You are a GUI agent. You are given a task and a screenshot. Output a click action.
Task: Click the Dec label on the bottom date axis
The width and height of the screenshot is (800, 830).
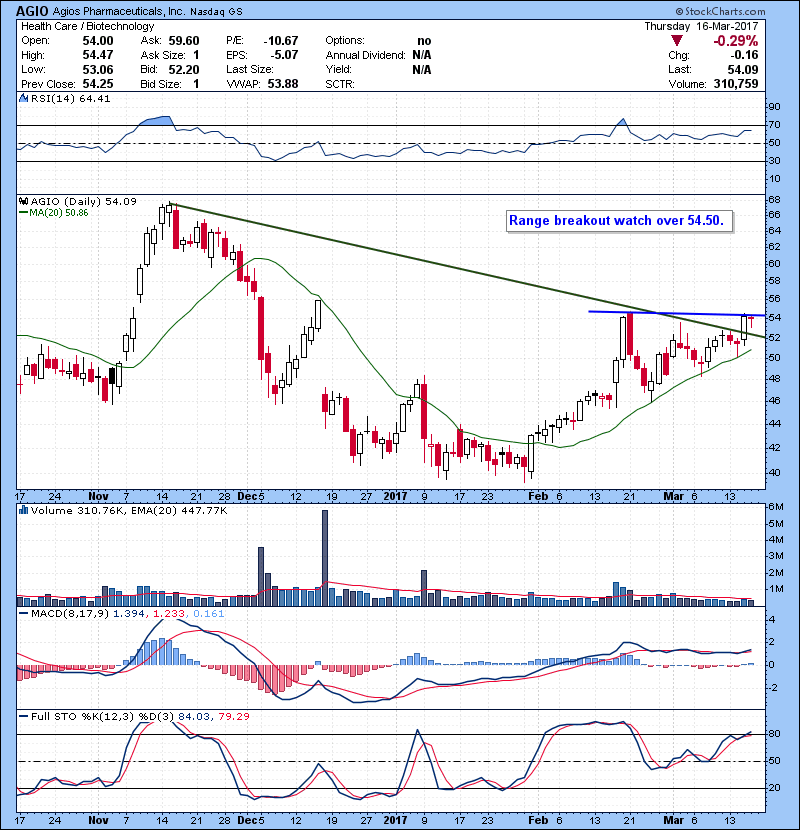pyautogui.click(x=247, y=820)
